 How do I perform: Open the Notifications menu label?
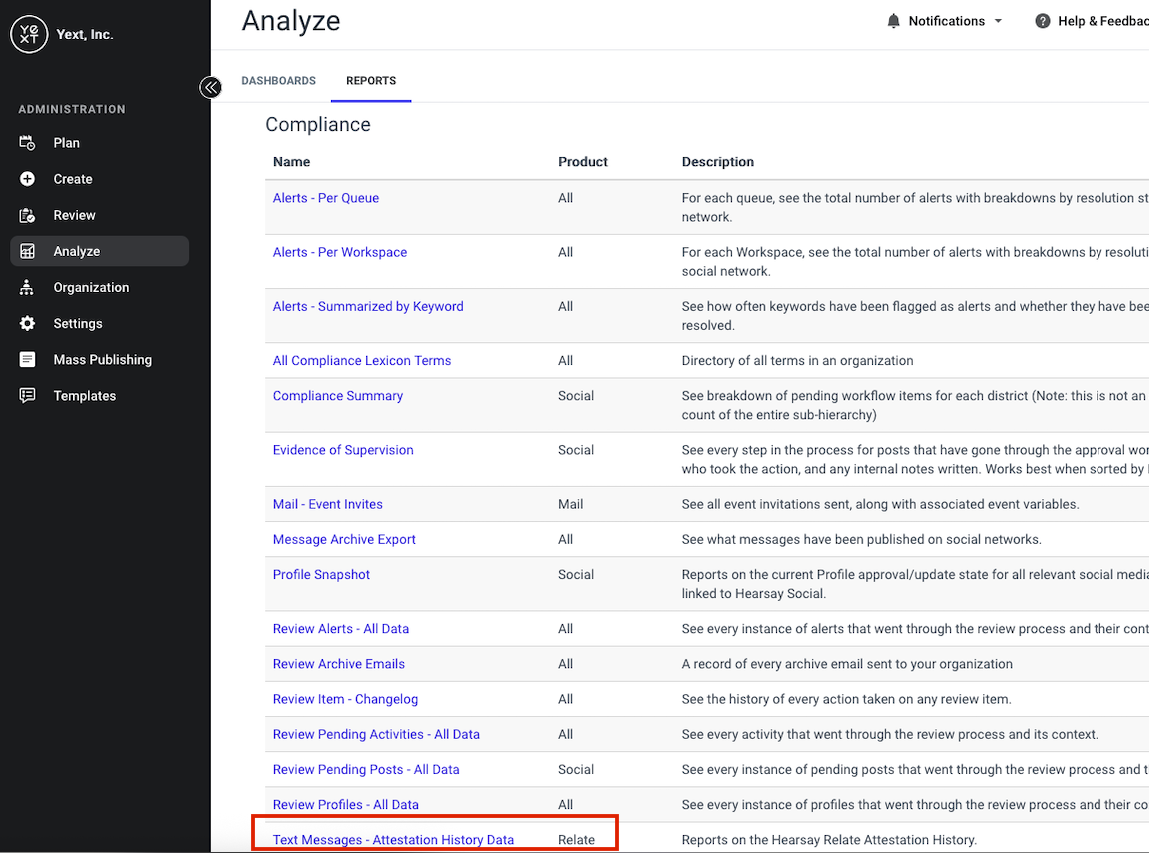tap(947, 21)
